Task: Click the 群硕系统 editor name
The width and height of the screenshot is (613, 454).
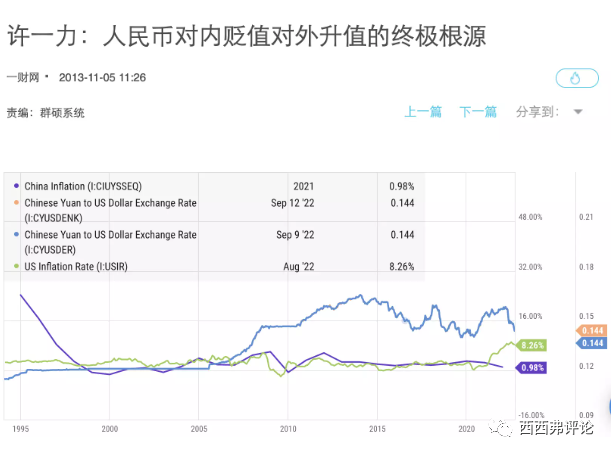Action: click(62, 113)
